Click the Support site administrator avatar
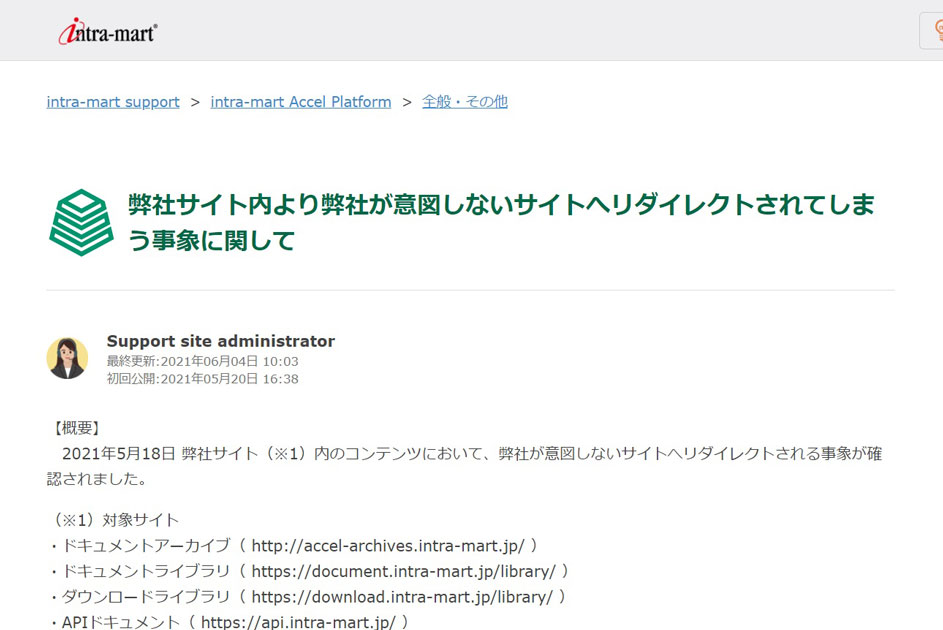The height and width of the screenshot is (630, 943). pos(67,358)
